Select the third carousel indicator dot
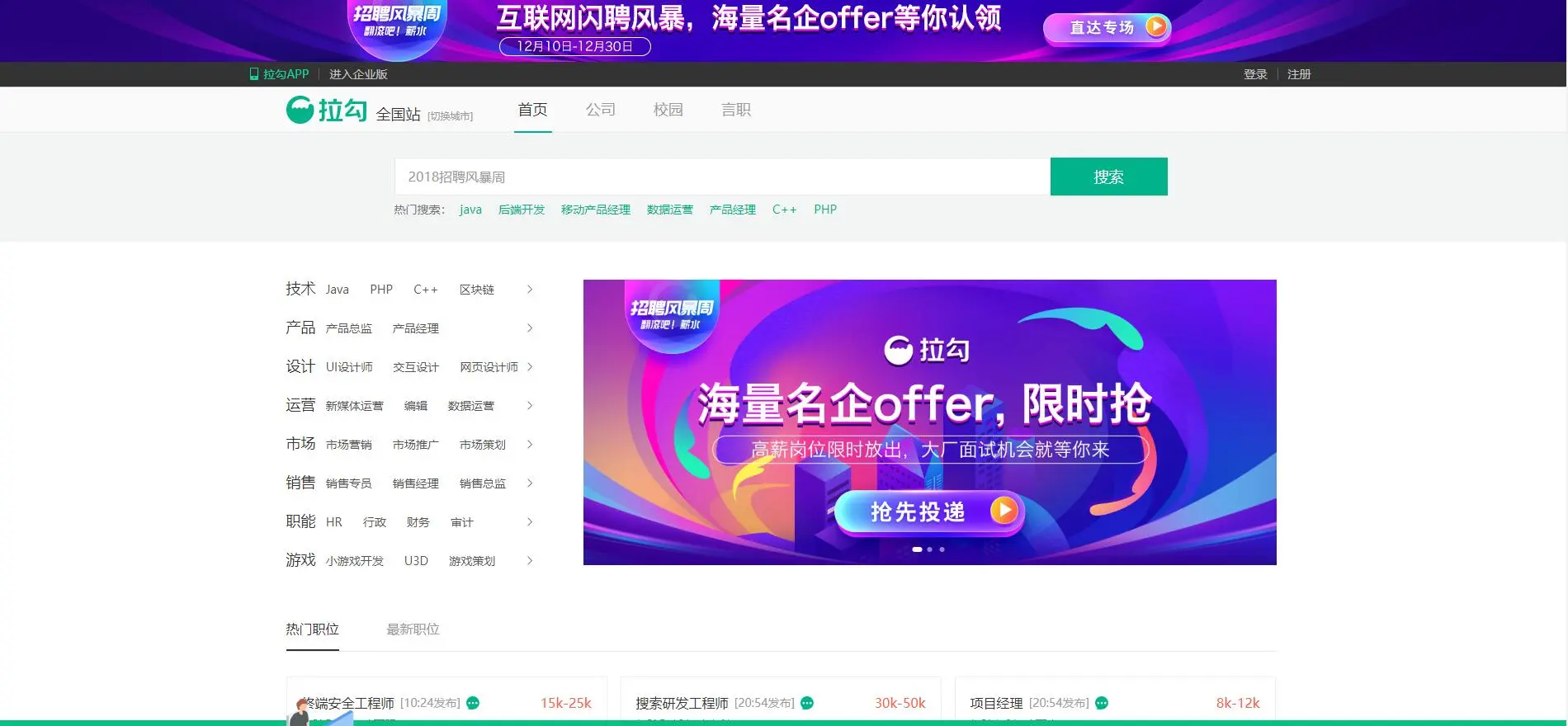Viewport: 1568px width, 726px height. click(942, 549)
